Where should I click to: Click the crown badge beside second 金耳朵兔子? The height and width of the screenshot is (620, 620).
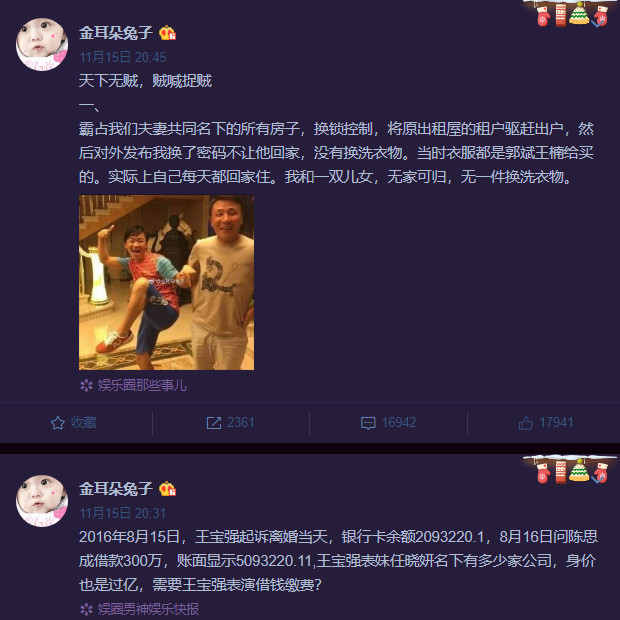point(168,489)
